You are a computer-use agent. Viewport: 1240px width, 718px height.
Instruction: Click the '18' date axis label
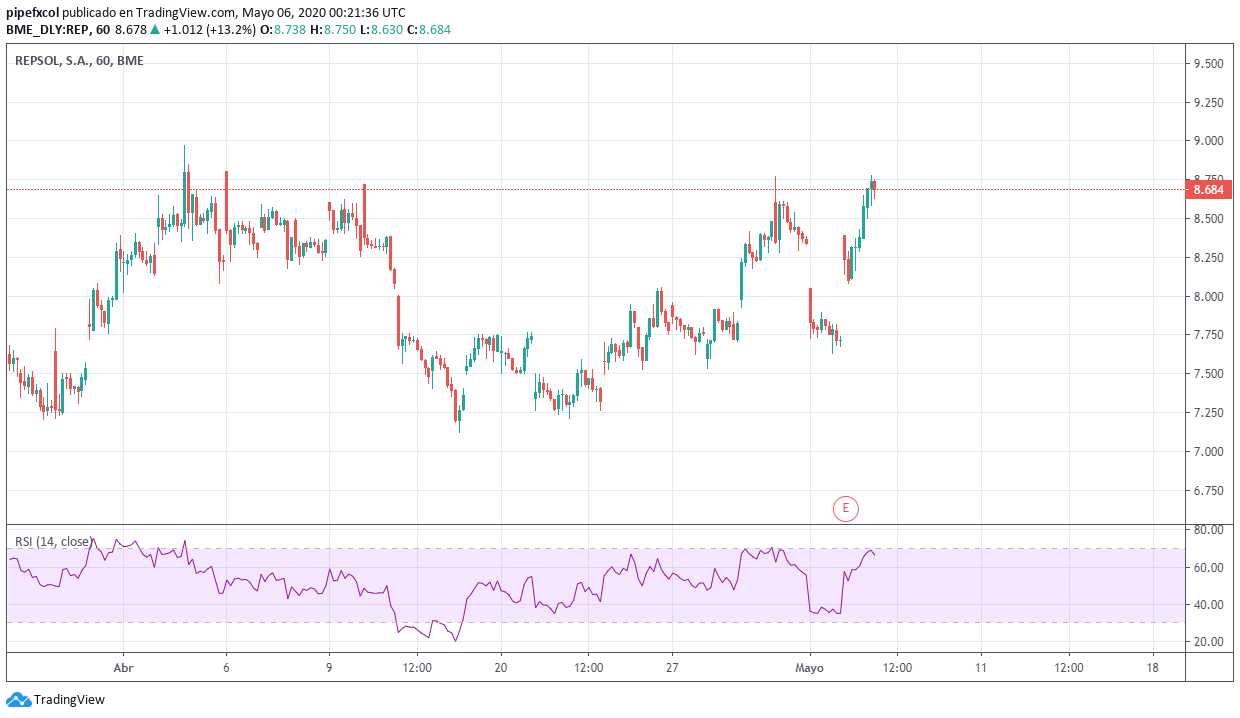point(1153,667)
